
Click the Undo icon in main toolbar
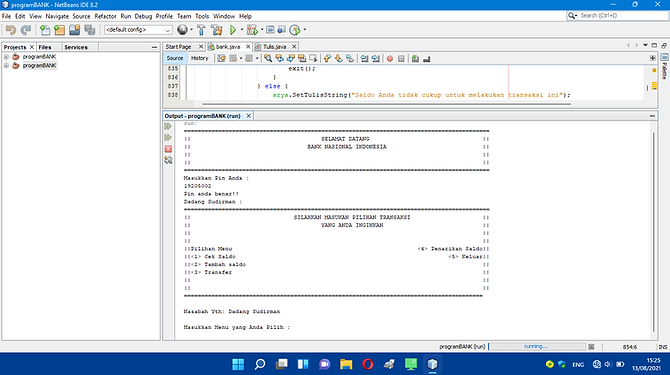tap(11, 30)
